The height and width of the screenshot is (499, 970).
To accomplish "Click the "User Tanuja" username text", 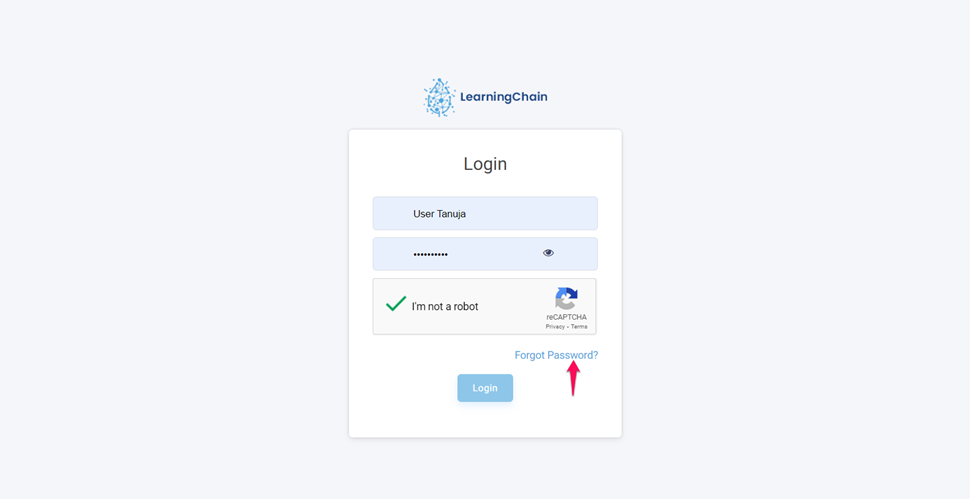I will (x=439, y=214).
